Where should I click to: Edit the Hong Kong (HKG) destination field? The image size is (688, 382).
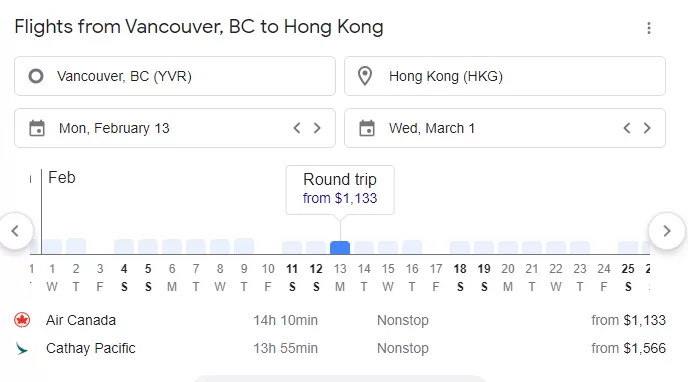point(505,76)
